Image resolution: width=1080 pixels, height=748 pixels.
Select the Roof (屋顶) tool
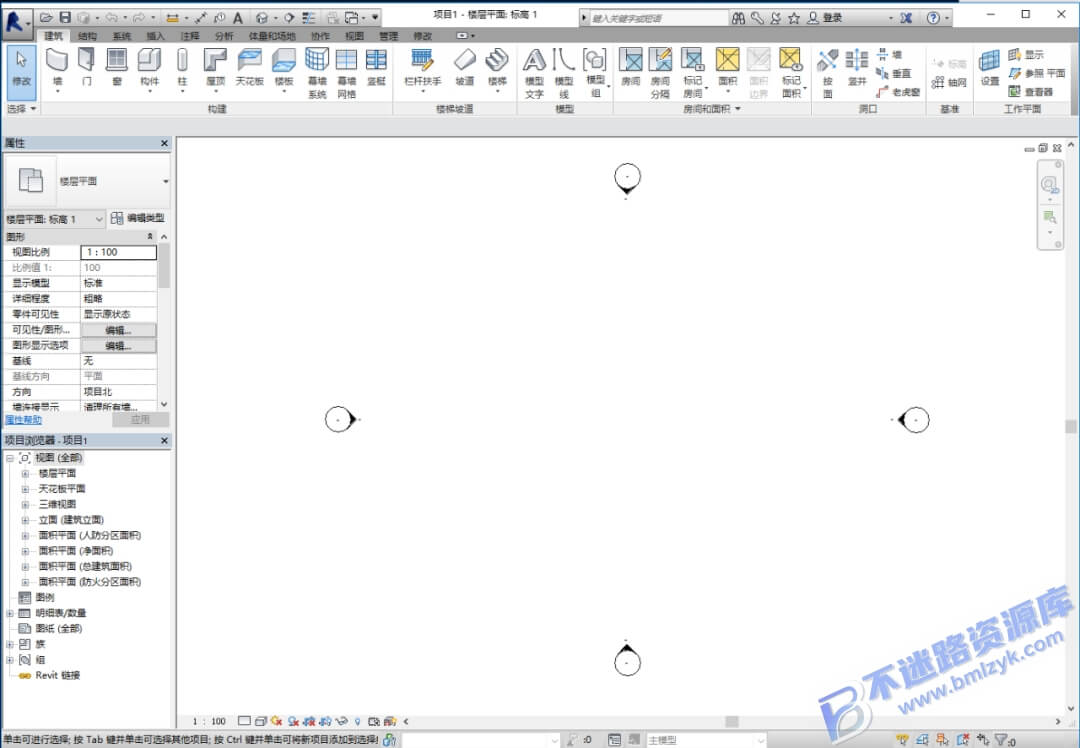[216, 70]
